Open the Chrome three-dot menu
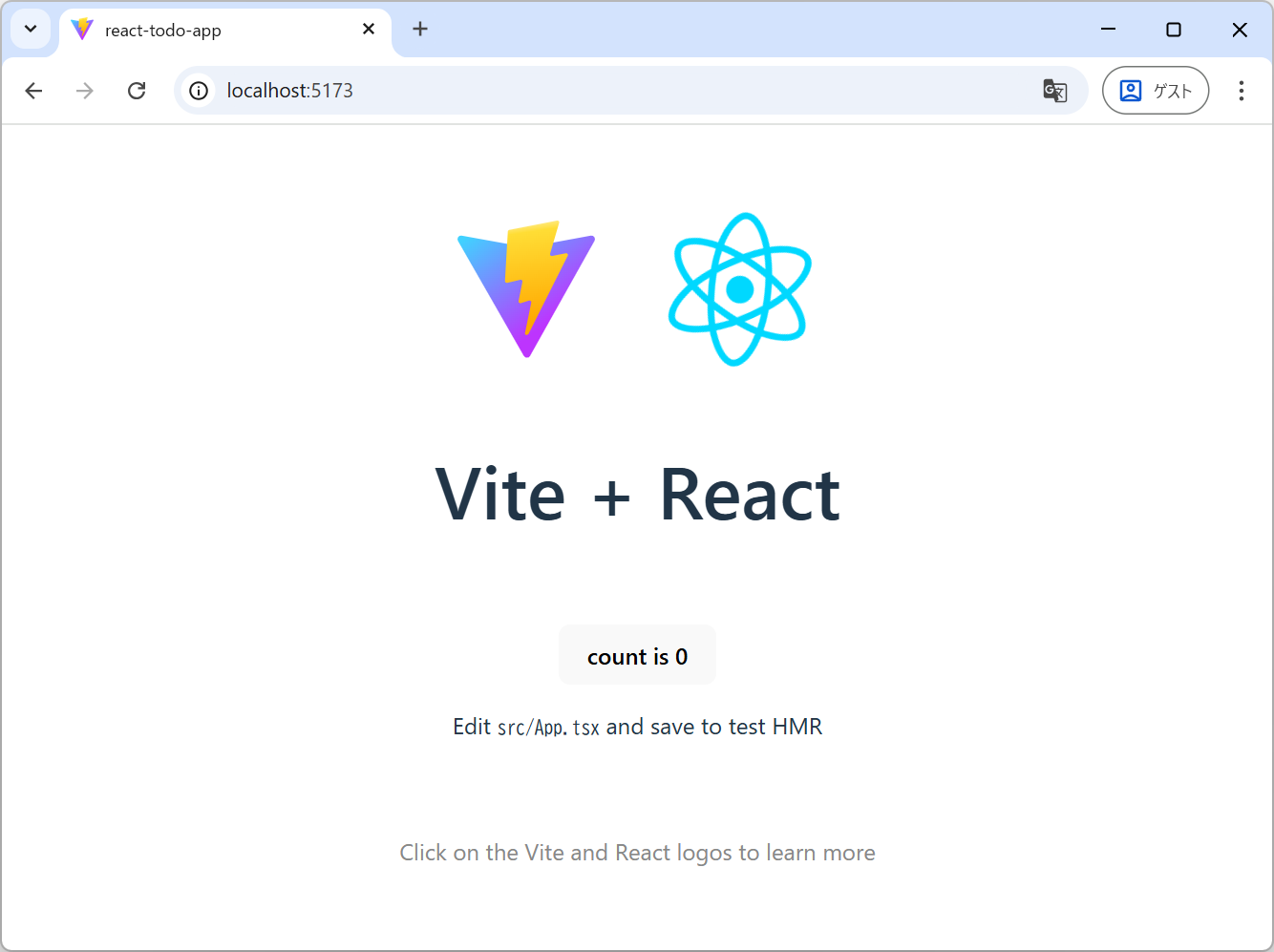Viewport: 1274px width, 952px height. (1241, 91)
